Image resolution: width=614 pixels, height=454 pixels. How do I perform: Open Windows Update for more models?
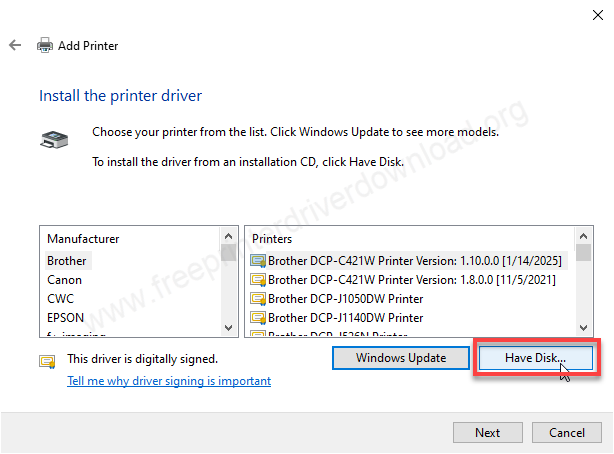[x=400, y=358]
